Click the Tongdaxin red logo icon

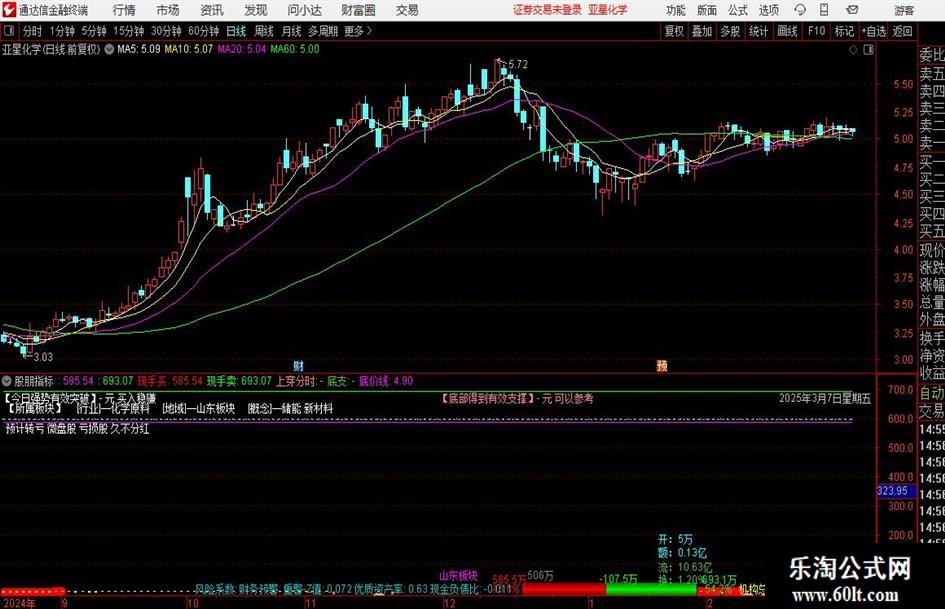point(8,10)
